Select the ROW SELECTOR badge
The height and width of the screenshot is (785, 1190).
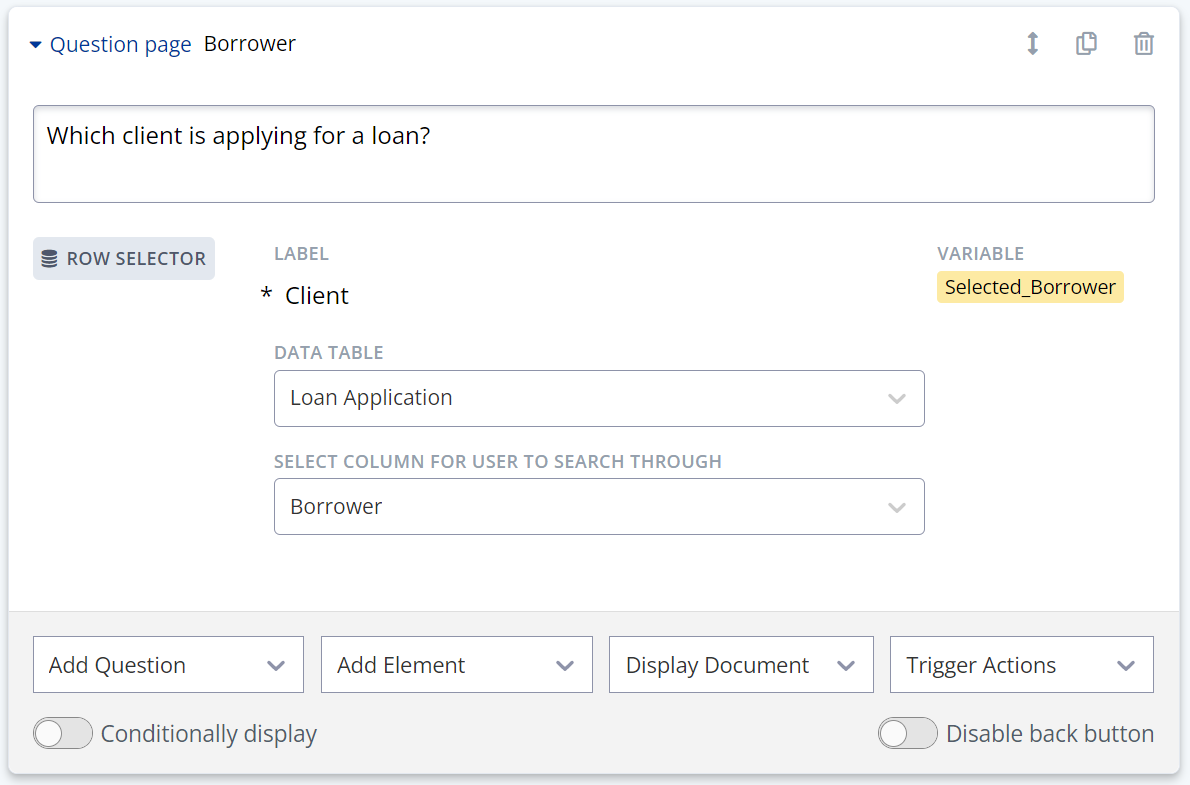(123, 258)
